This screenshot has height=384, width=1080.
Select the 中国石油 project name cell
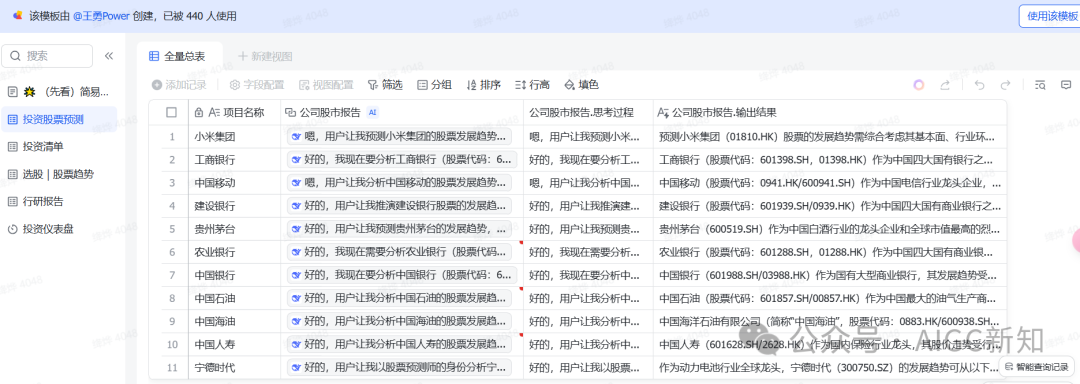pyautogui.click(x=234, y=298)
